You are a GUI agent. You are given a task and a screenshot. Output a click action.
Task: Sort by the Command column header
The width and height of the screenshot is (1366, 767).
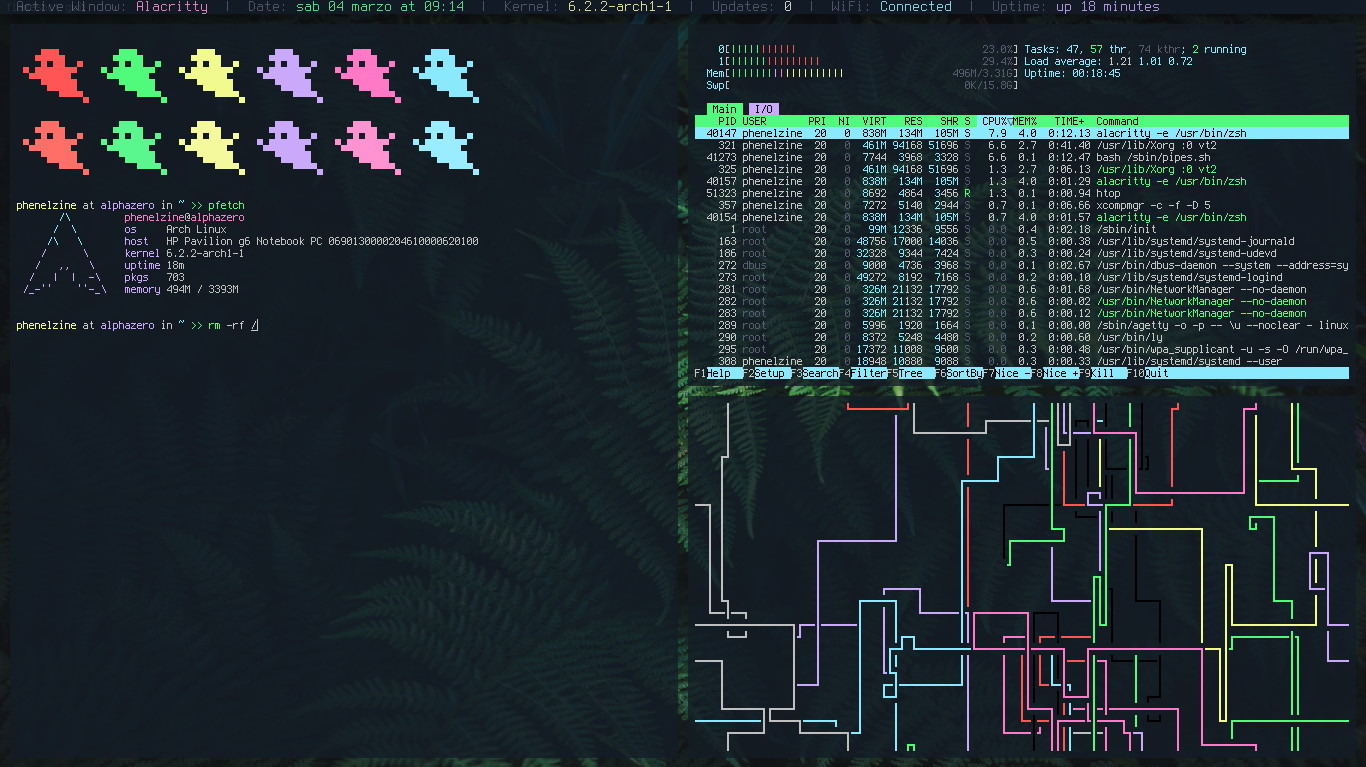(1117, 121)
